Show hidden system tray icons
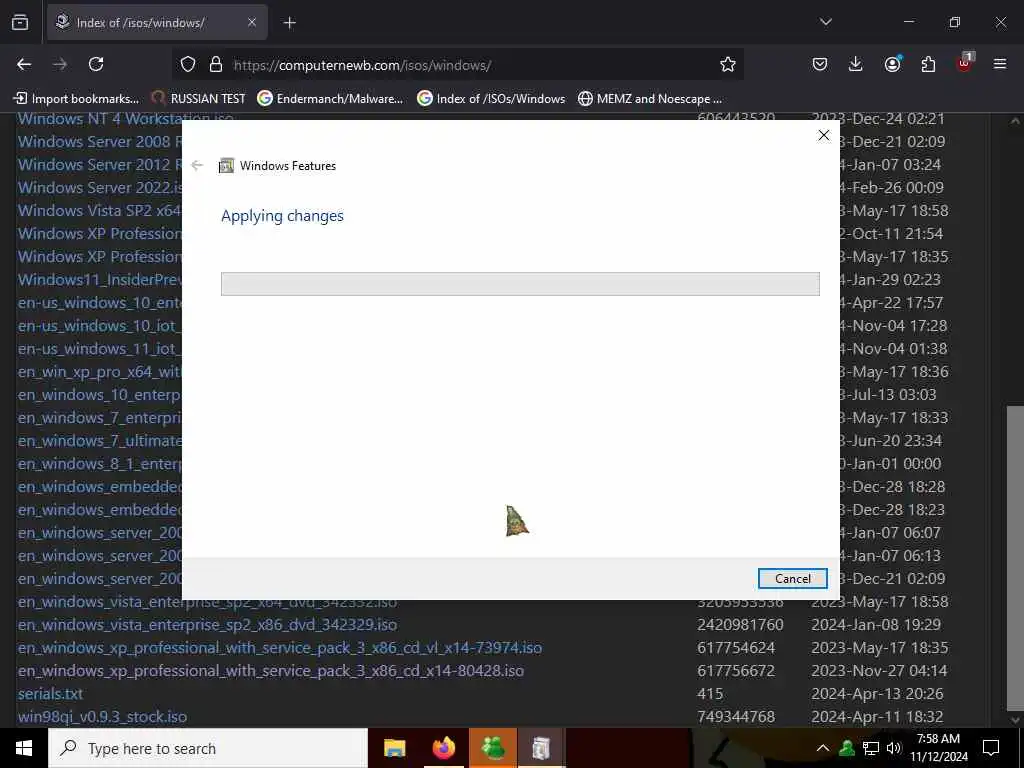Image resolution: width=1024 pixels, height=768 pixels. (823, 748)
